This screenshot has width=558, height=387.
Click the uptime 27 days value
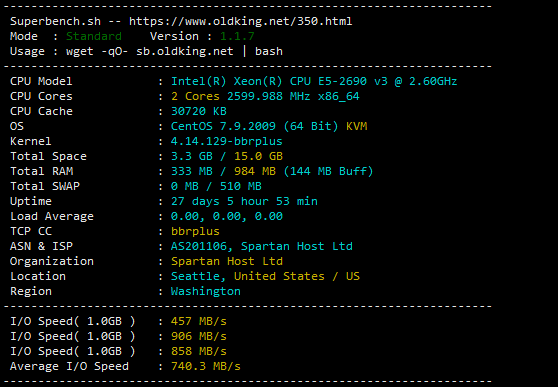[x=244, y=201]
